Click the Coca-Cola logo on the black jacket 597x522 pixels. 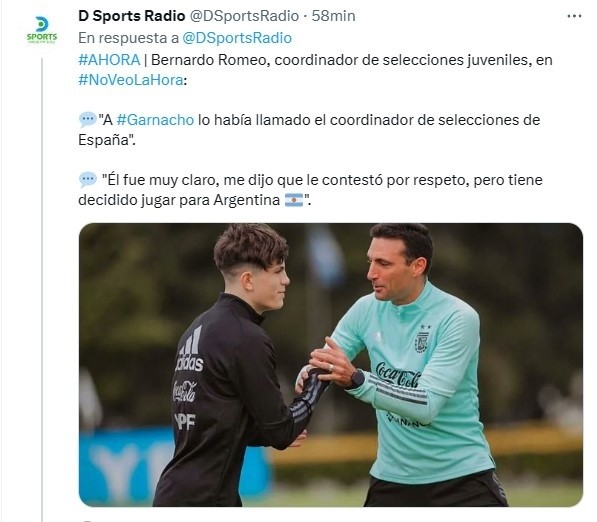pyautogui.click(x=185, y=391)
